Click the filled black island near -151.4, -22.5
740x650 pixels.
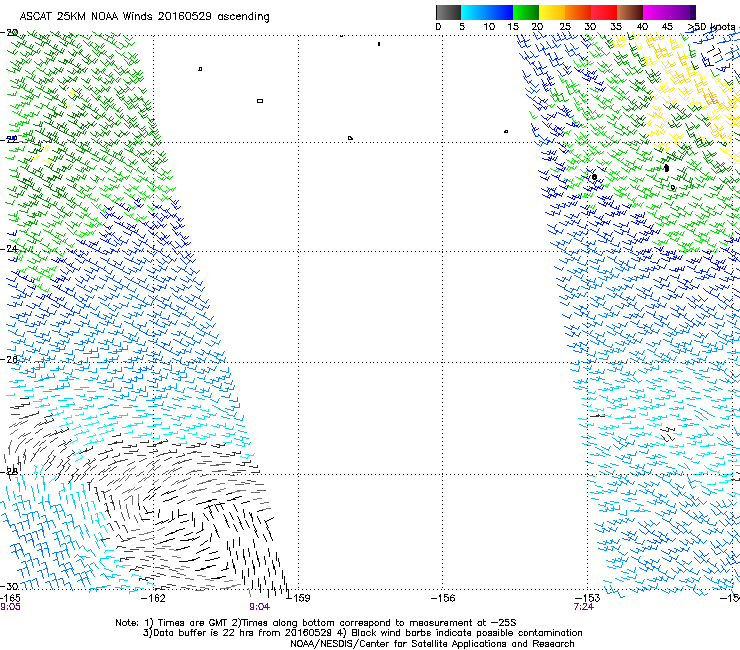666,168
